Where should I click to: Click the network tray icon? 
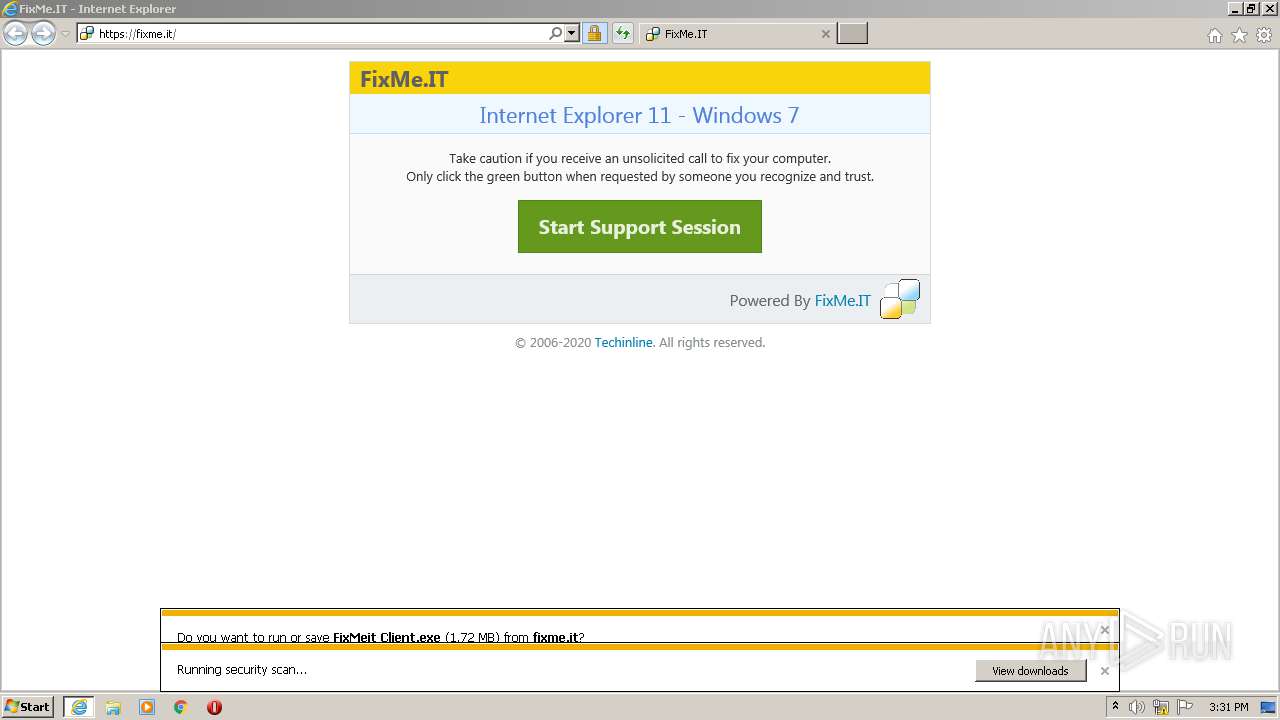click(1162, 707)
